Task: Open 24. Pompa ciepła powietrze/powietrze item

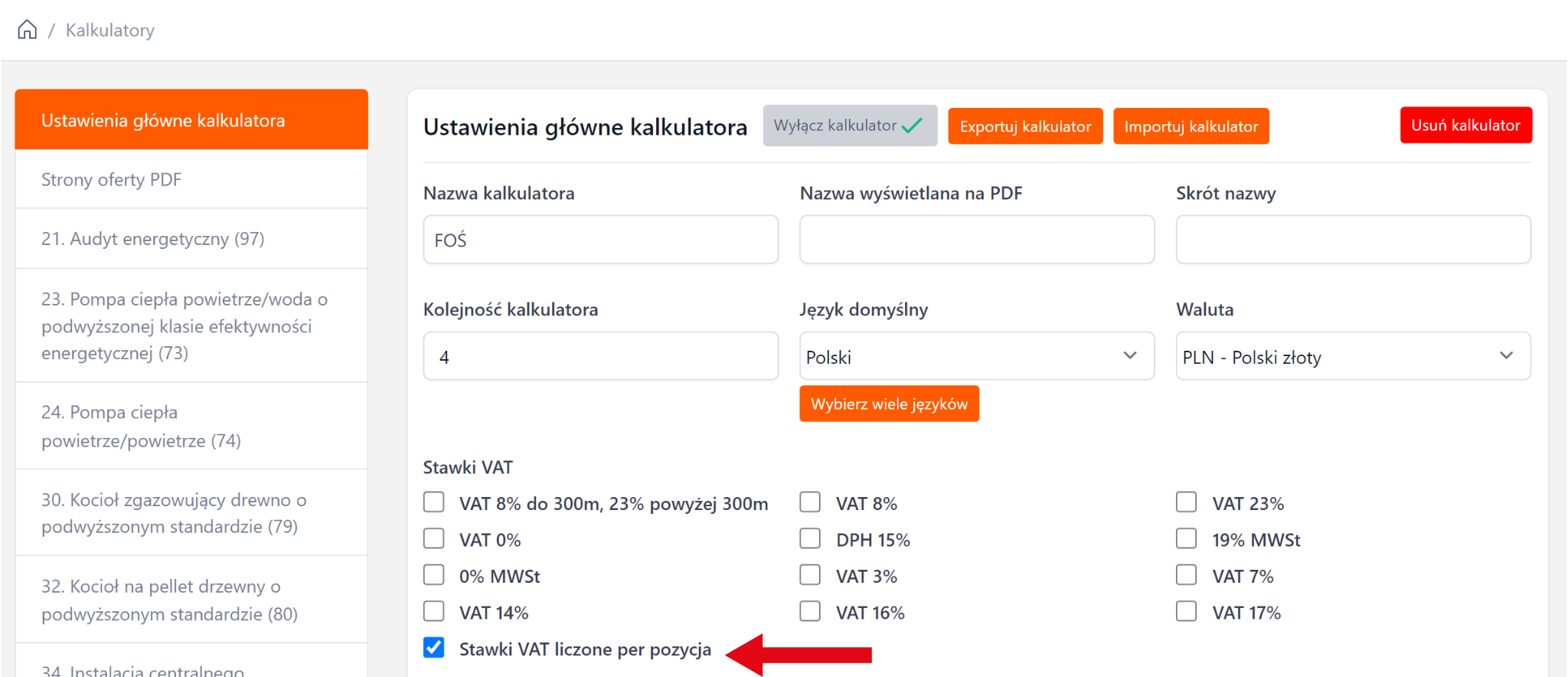Action: (142, 427)
